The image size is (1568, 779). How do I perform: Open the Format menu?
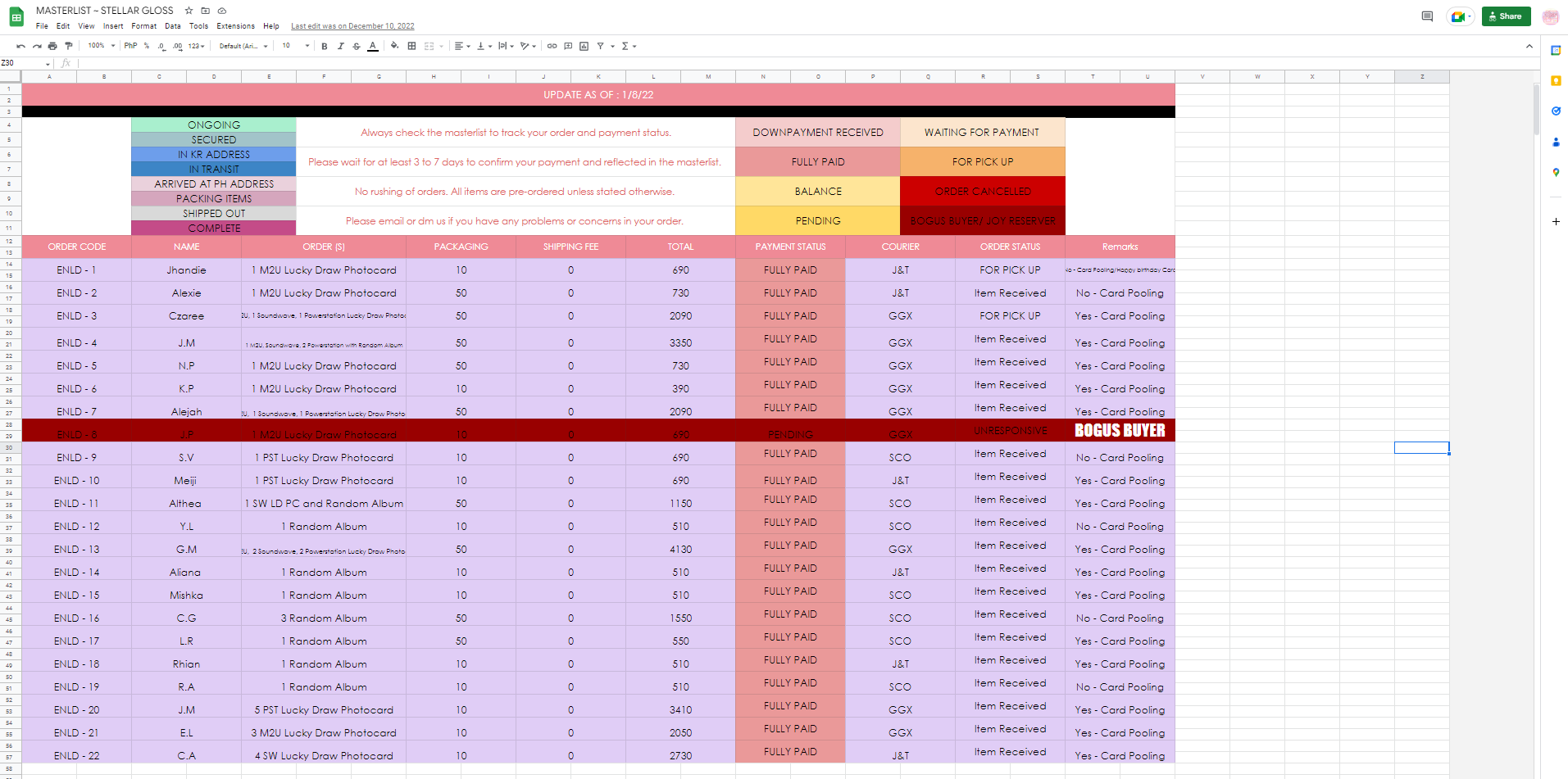[x=143, y=26]
